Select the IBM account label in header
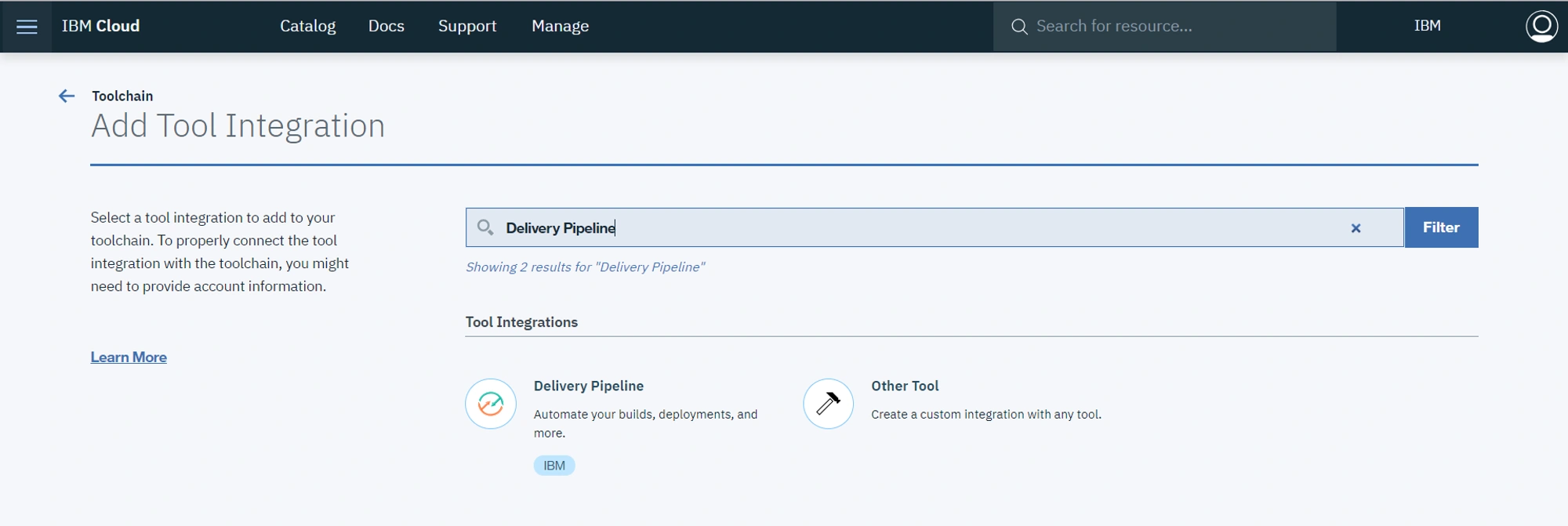 1427,26
